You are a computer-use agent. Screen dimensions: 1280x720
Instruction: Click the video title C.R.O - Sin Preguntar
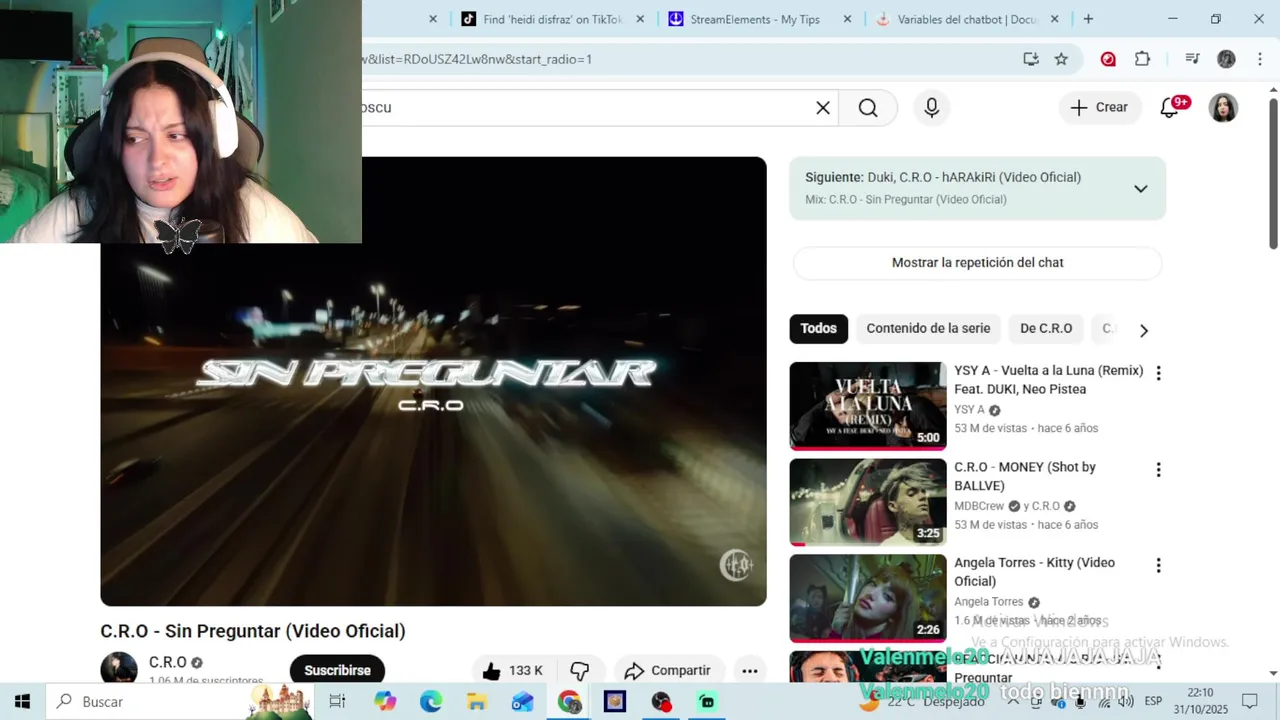click(x=253, y=631)
